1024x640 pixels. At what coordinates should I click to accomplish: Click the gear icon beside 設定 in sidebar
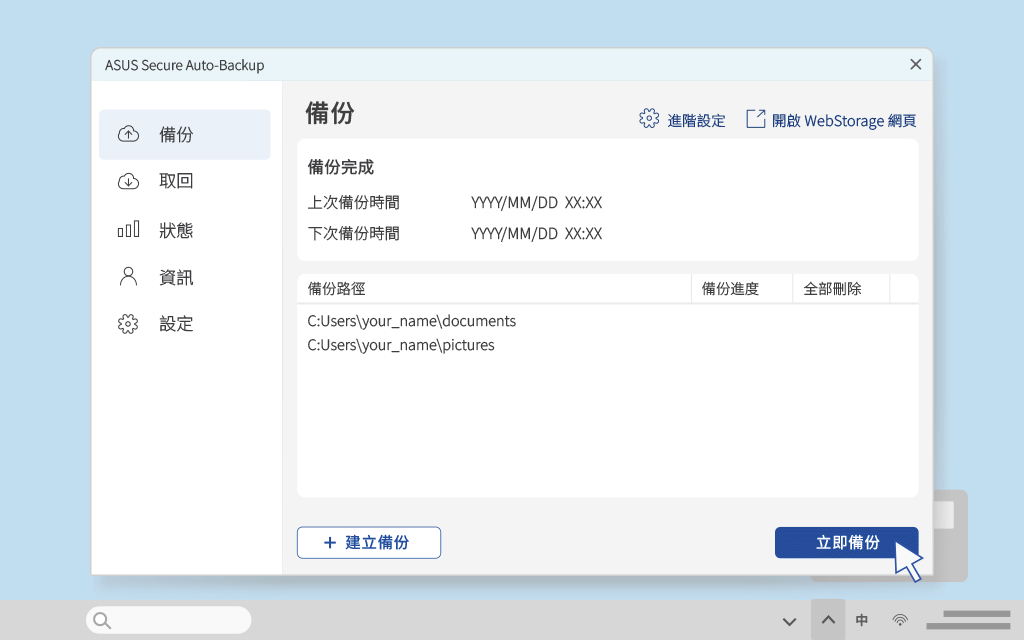pyautogui.click(x=128, y=324)
